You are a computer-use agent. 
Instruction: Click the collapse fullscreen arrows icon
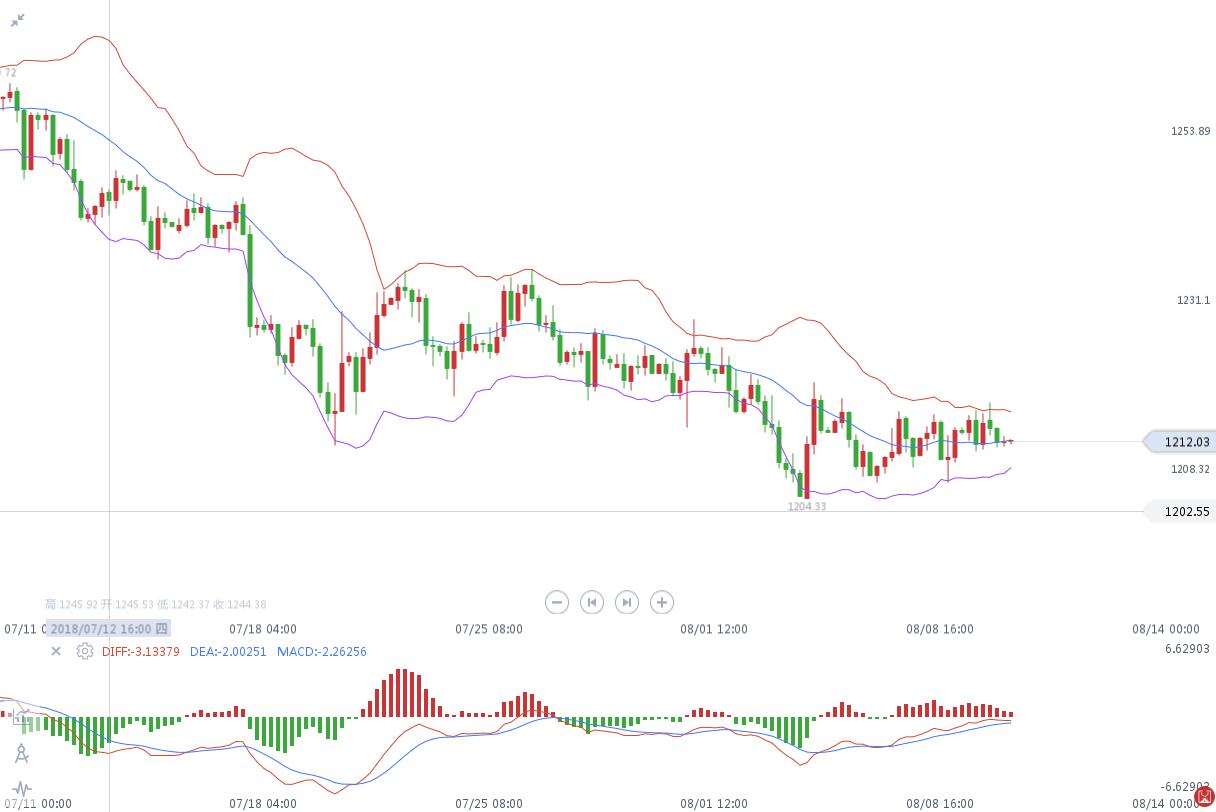coord(17,20)
